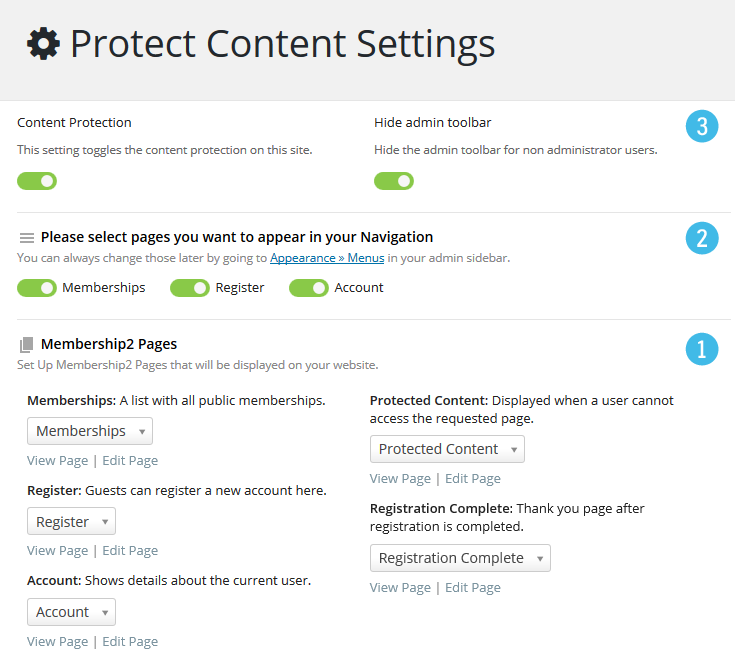Open the Memberships page dropdown
Viewport: 735px width, 671px height.
[x=90, y=431]
